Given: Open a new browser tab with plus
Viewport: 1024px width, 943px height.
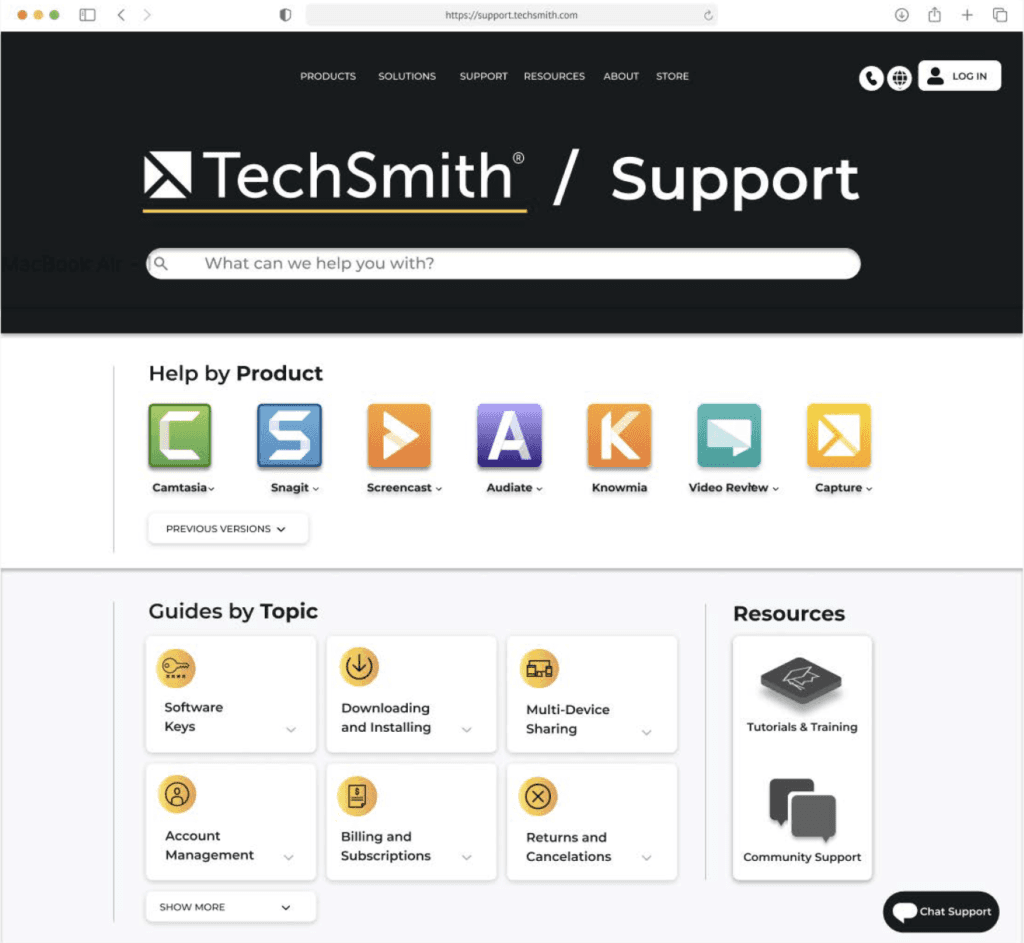Looking at the screenshot, I should click(967, 14).
